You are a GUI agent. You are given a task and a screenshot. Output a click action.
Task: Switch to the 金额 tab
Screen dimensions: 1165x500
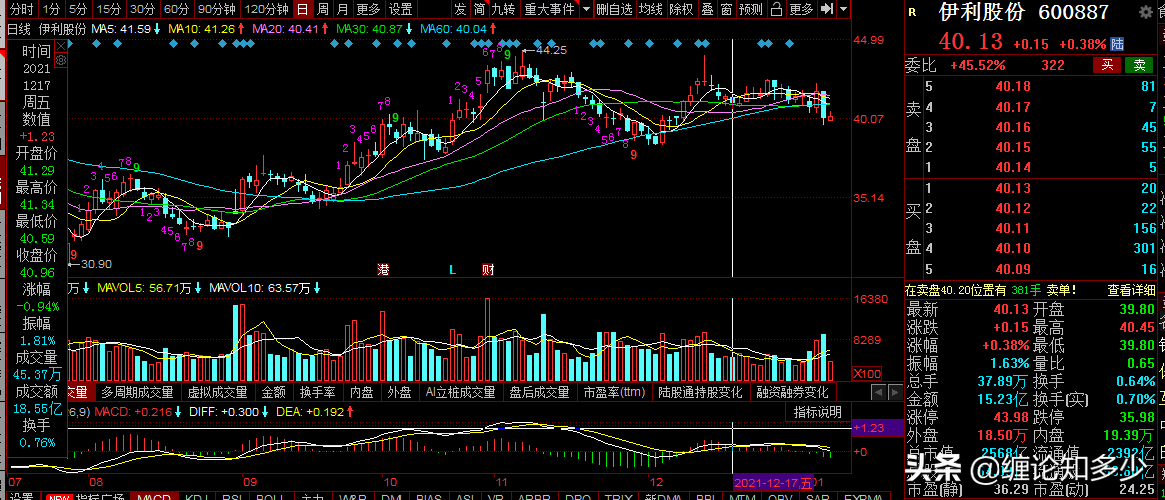[274, 392]
